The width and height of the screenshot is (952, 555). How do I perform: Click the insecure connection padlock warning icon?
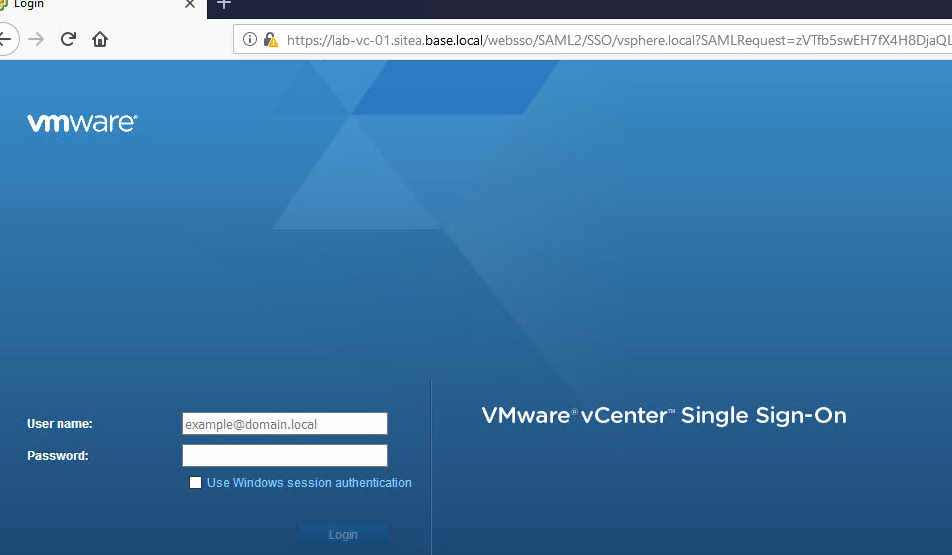pos(270,40)
